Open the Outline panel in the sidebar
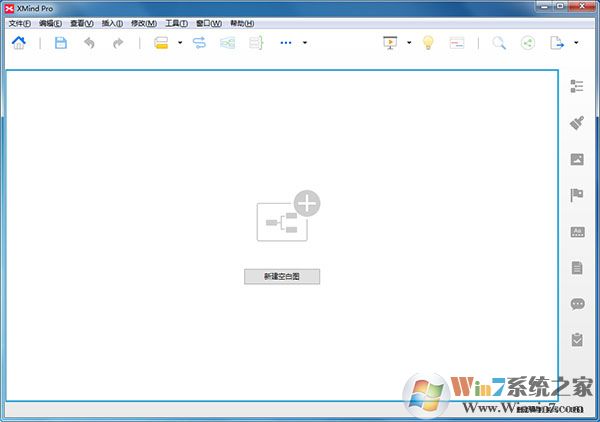This screenshot has width=600, height=422. point(577,86)
